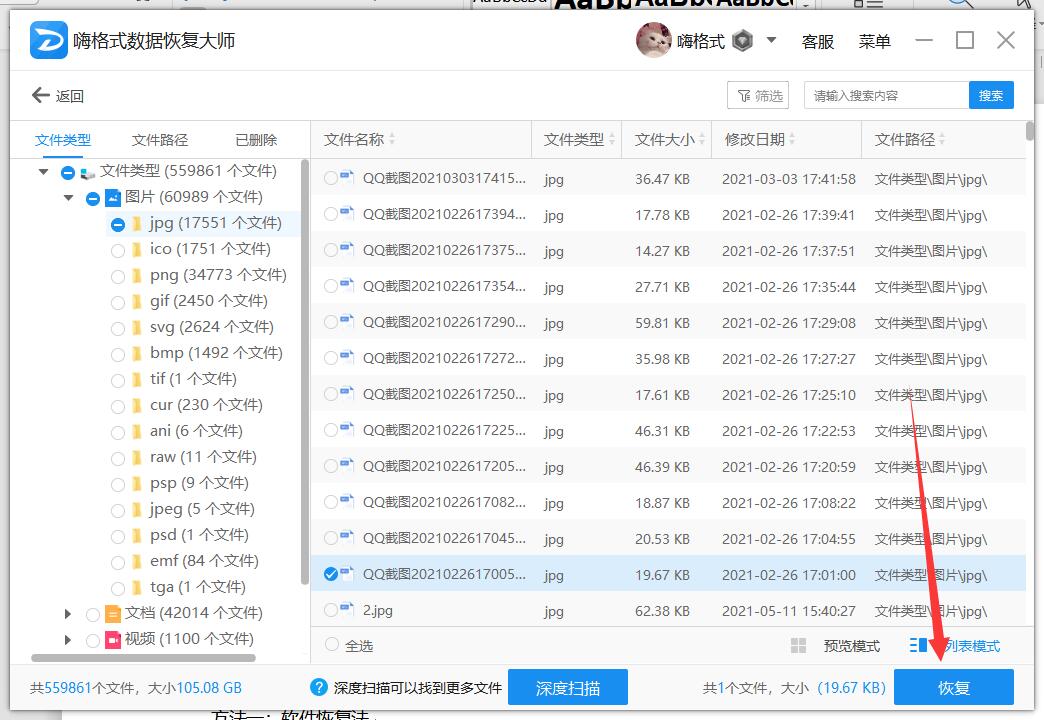Tick the png (34773 个文件) checkbox

click(x=118, y=276)
